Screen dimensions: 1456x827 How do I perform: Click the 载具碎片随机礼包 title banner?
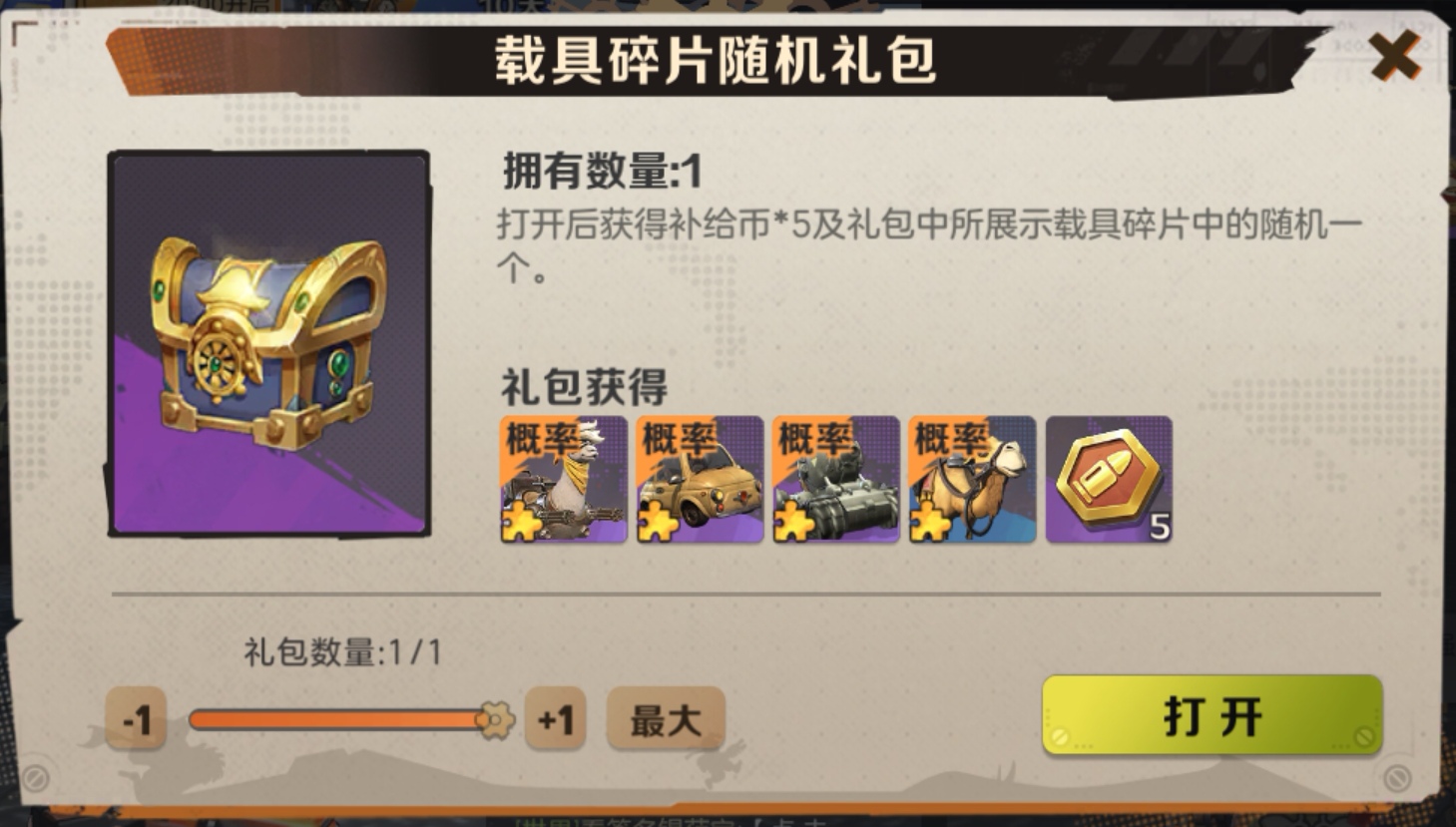click(716, 60)
